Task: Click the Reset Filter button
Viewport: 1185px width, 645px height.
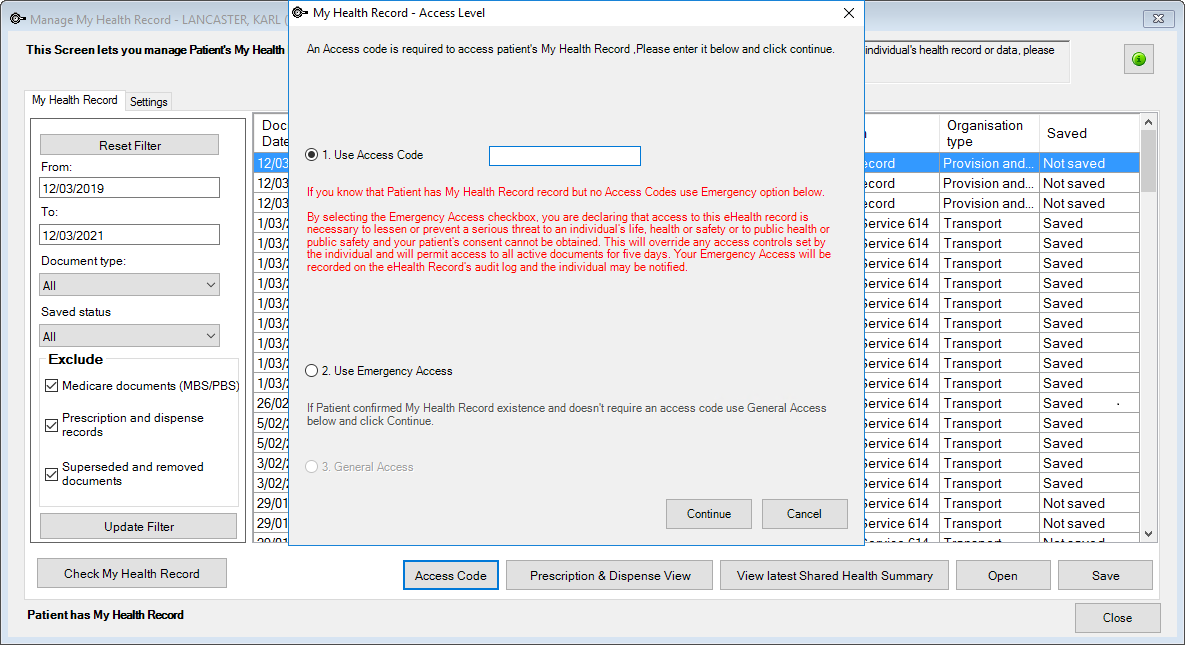Action: (129, 145)
